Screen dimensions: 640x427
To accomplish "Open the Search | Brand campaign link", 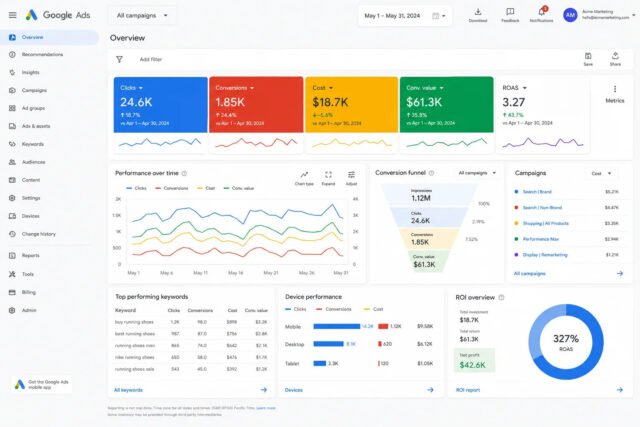I will point(537,191).
